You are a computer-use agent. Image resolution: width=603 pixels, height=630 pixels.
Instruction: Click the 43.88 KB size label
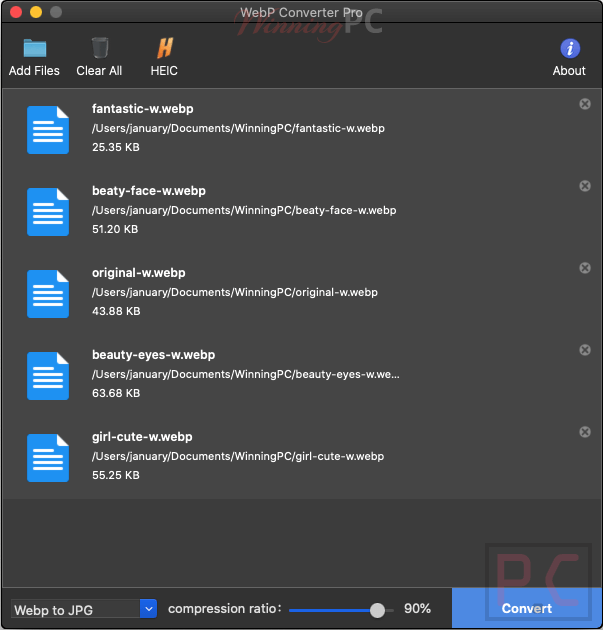[116, 311]
